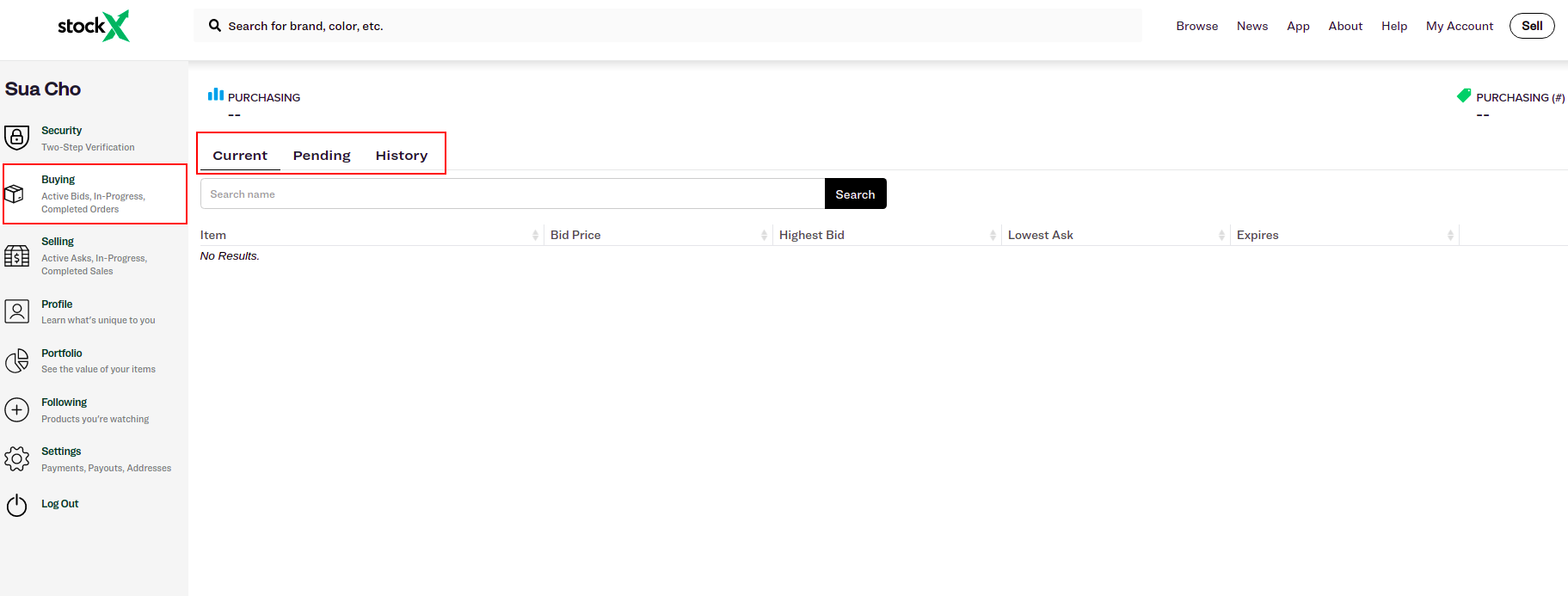This screenshot has height=596, width=1568.
Task: Click the Portfolio pie chart icon
Action: pyautogui.click(x=17, y=361)
